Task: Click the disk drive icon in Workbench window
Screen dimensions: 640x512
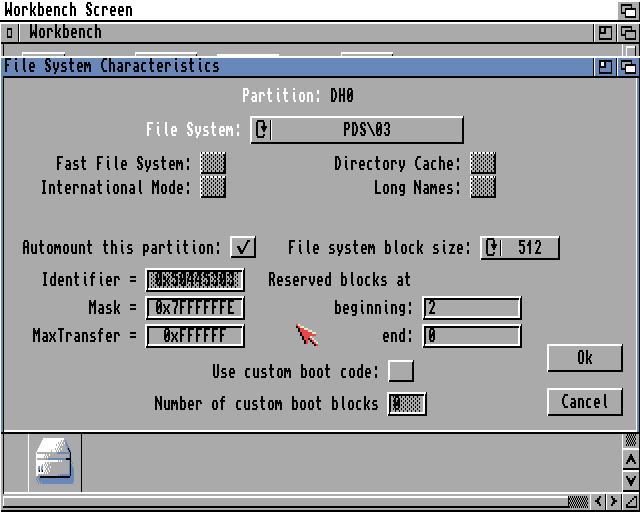Action: 54,462
